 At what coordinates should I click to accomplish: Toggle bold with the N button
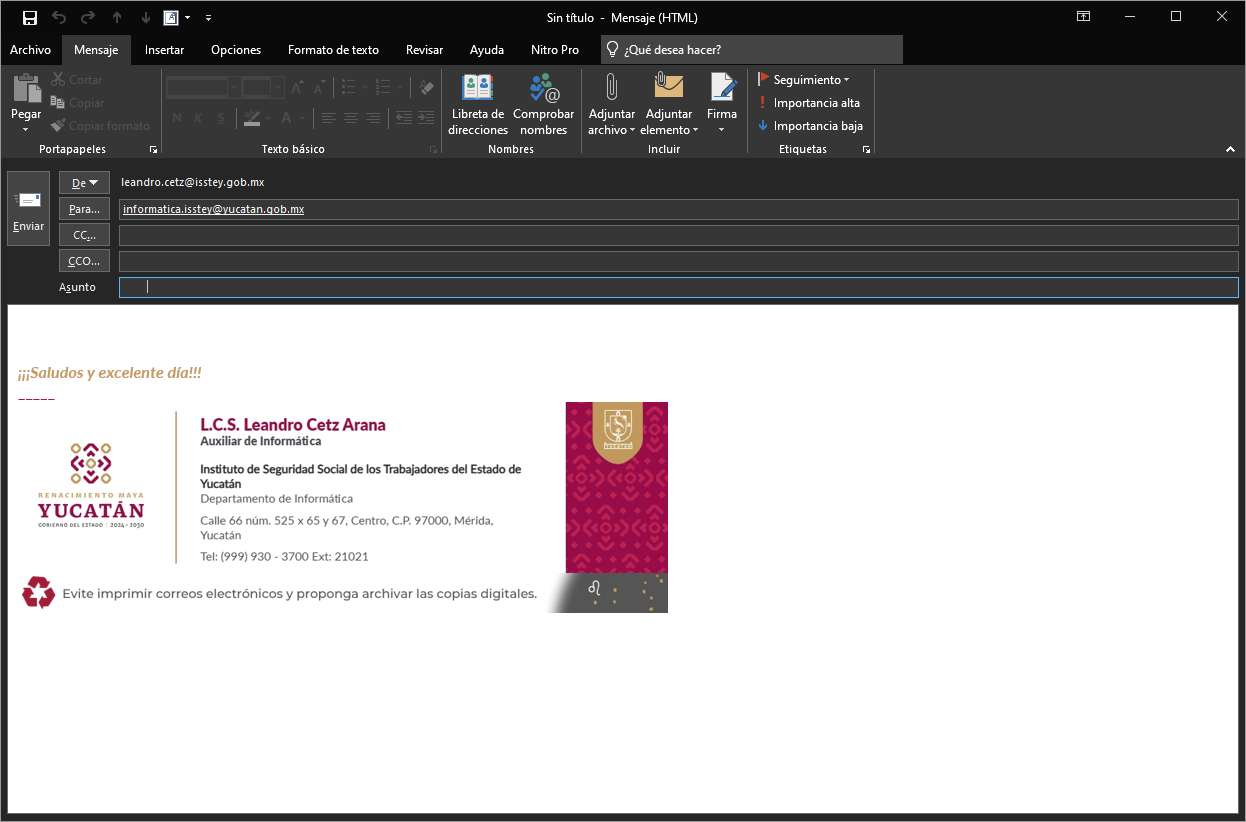[176, 118]
